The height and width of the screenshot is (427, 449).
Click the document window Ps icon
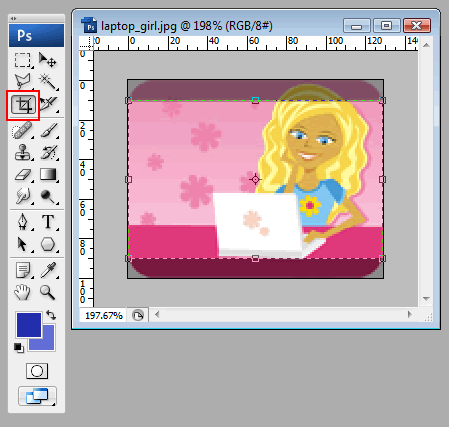(89, 26)
